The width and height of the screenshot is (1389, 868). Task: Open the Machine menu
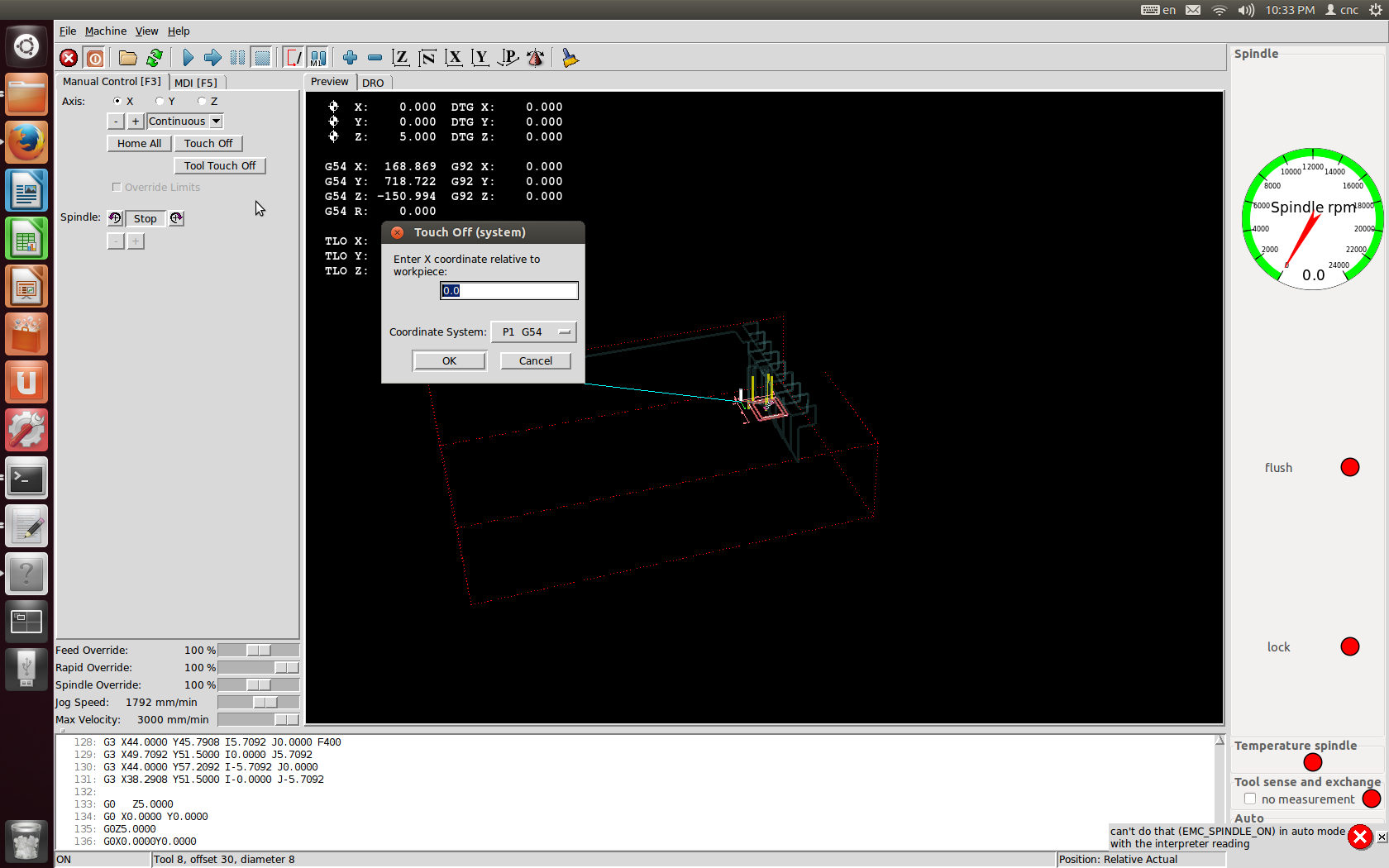(106, 31)
